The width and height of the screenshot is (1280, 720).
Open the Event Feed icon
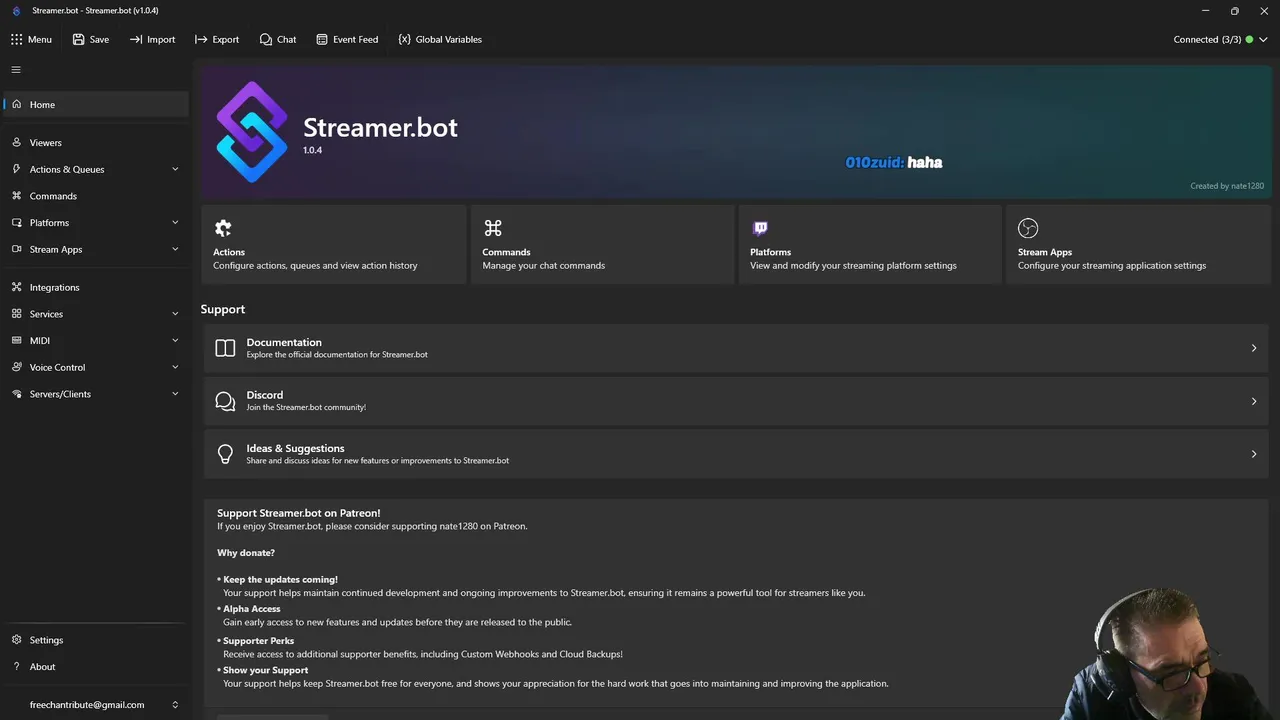[x=322, y=39]
